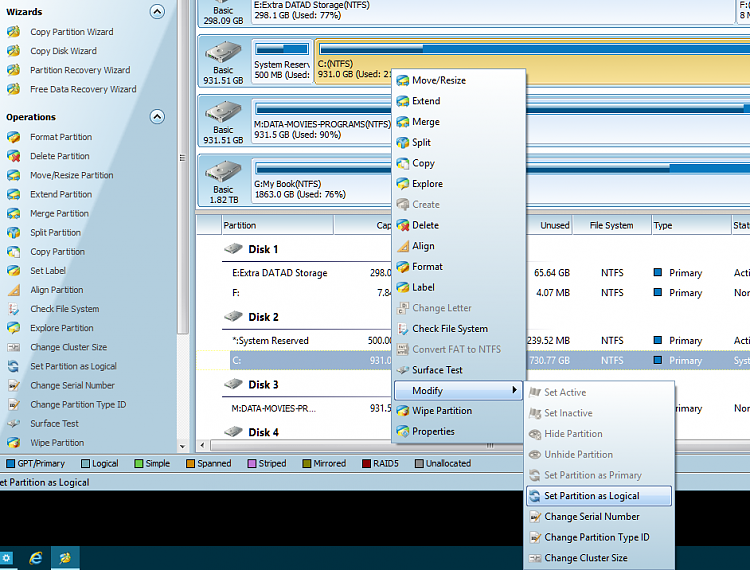
Task: Click the Copy Partition Wizard icon
Action: [13, 32]
